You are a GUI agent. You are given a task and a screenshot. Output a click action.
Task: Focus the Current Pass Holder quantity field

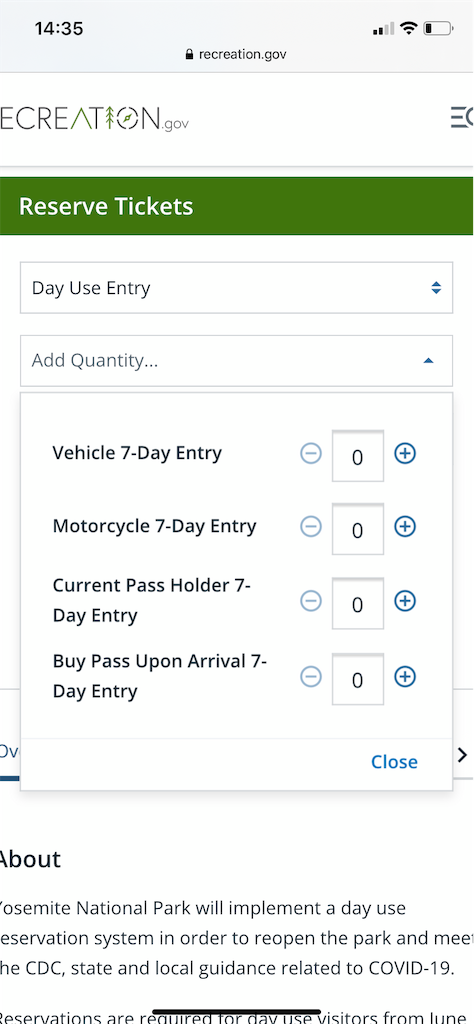pyautogui.click(x=358, y=603)
